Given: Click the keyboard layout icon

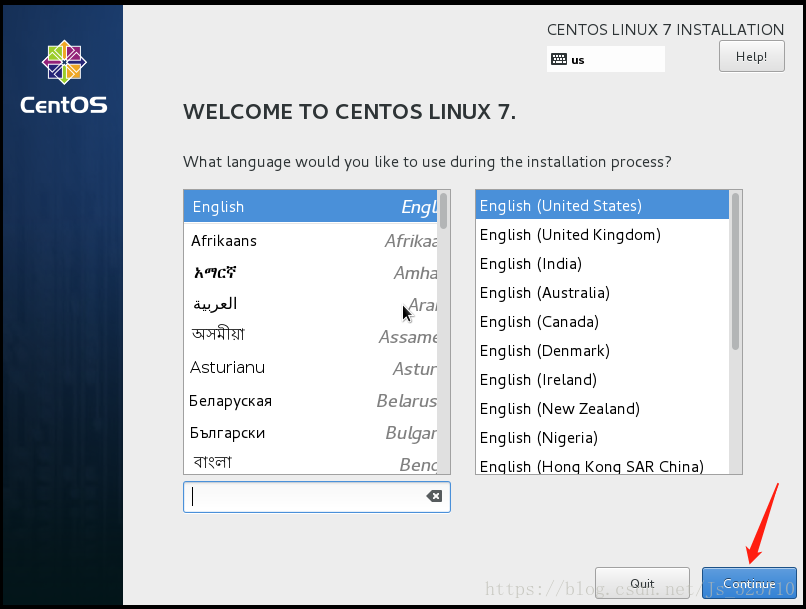Looking at the screenshot, I should 558,59.
